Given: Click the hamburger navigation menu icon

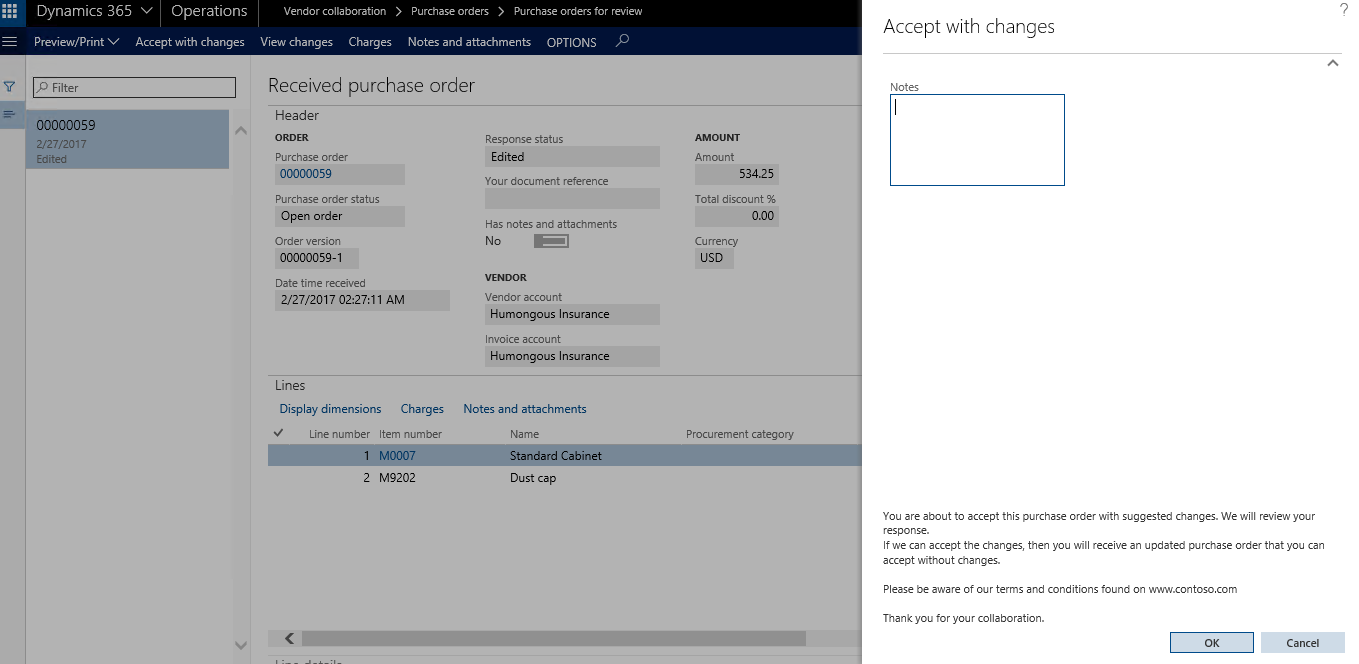Looking at the screenshot, I should tap(10, 41).
